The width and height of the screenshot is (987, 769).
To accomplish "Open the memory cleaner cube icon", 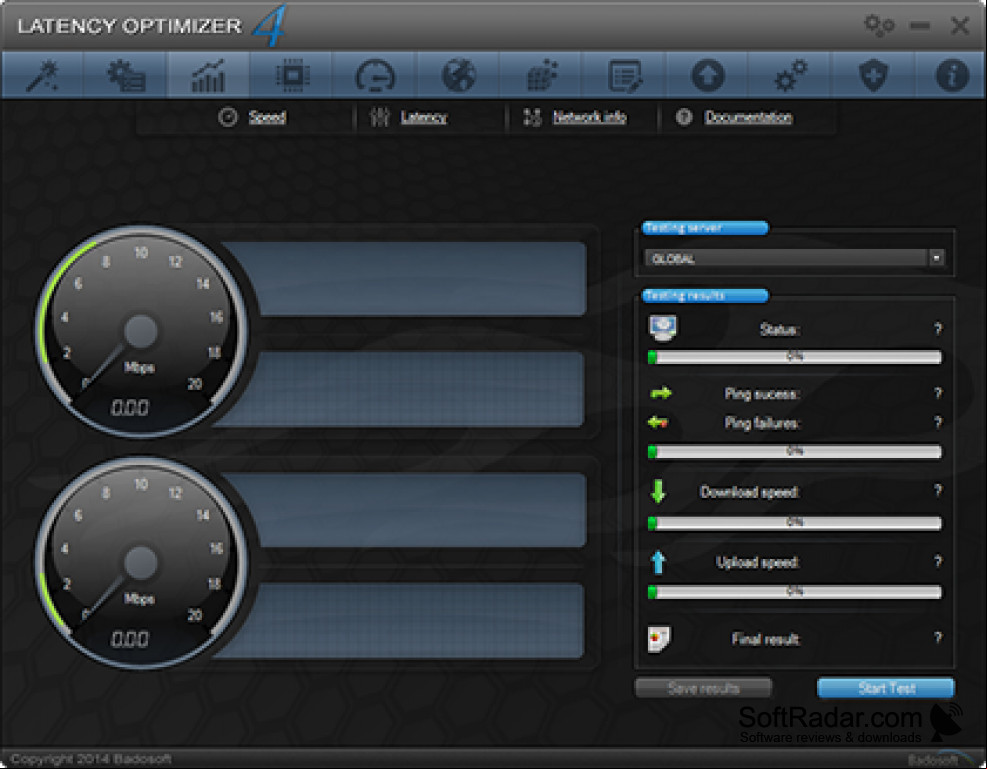I will pos(542,76).
